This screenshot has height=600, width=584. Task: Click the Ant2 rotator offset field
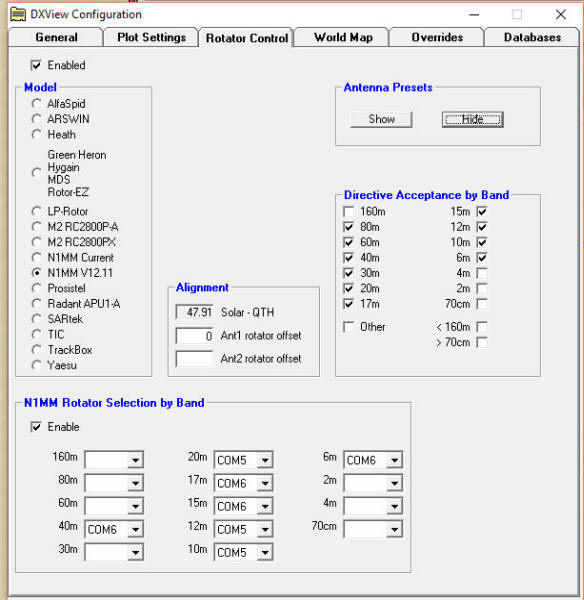point(194,359)
